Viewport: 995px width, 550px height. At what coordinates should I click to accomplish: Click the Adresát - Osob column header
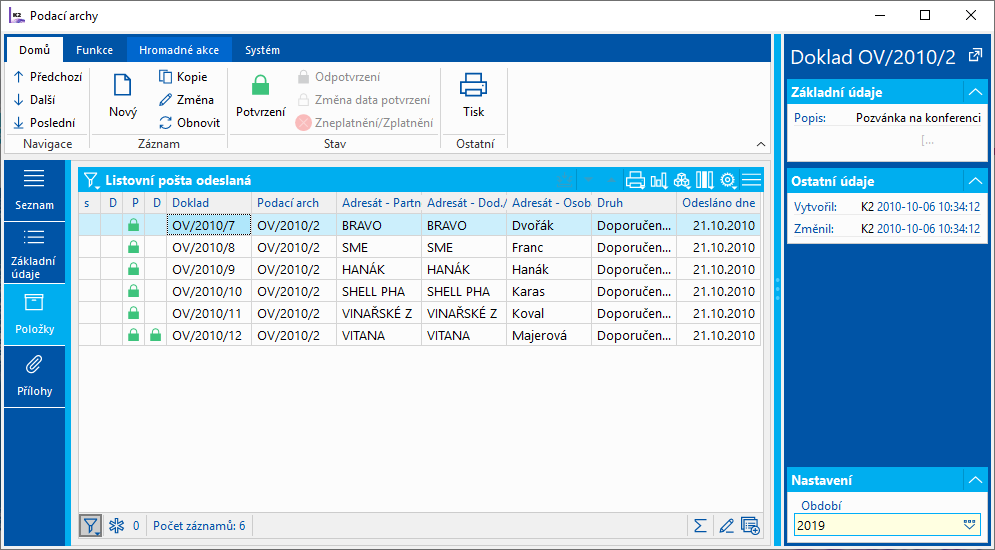click(x=549, y=203)
